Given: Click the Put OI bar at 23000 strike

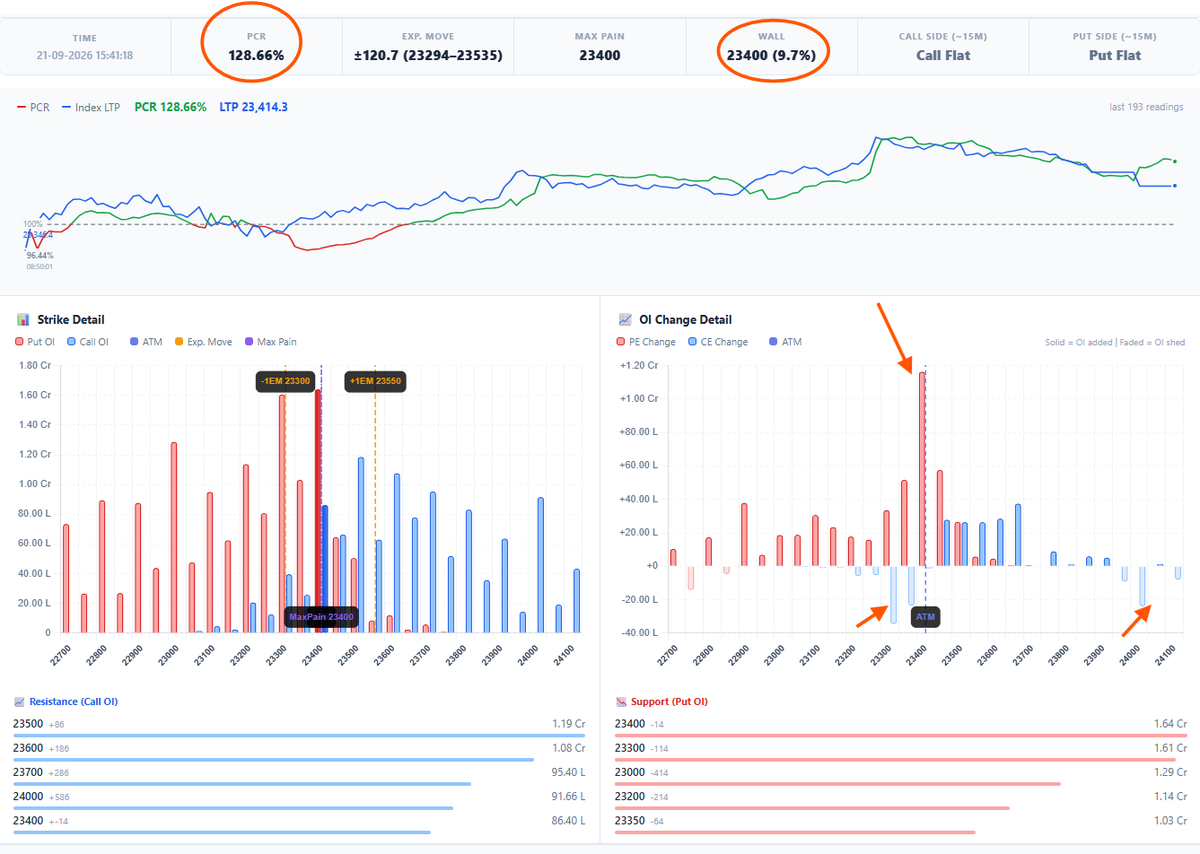Looking at the screenshot, I should coord(174,538).
